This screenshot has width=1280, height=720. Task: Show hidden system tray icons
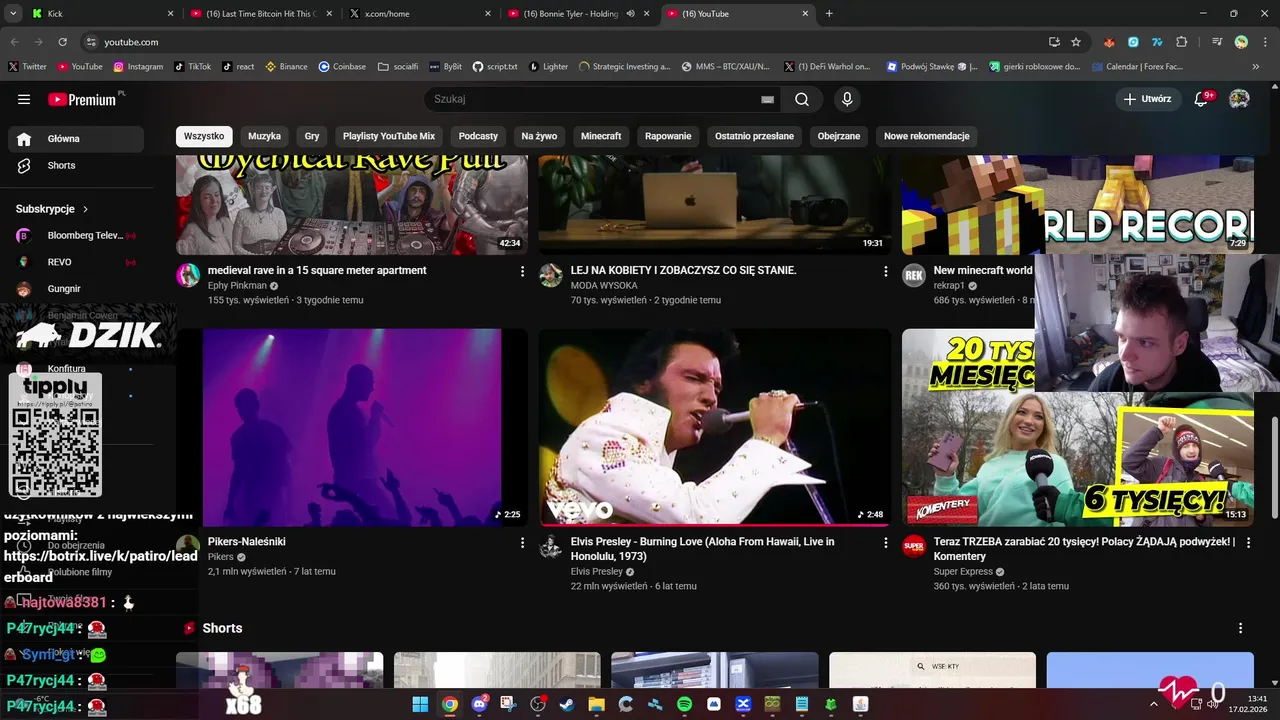[1153, 704]
